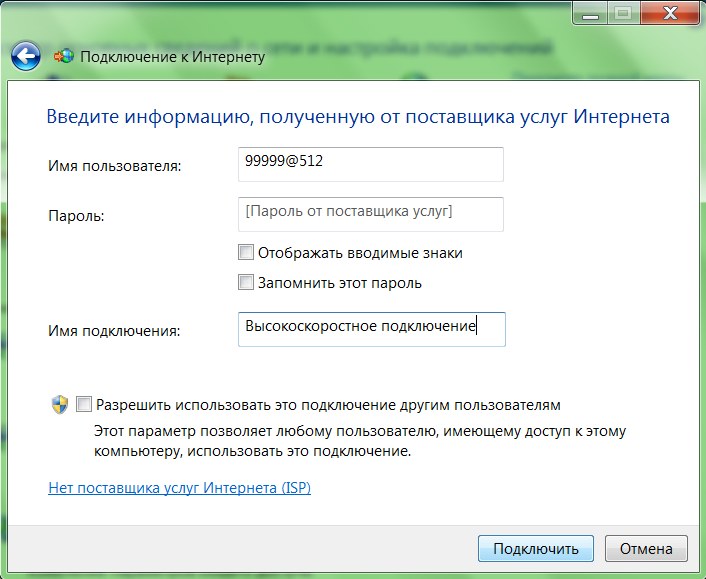Image resolution: width=706 pixels, height=579 pixels.
Task: Select the 'Высокоскоростное подключение' name field
Action: pyautogui.click(x=371, y=329)
